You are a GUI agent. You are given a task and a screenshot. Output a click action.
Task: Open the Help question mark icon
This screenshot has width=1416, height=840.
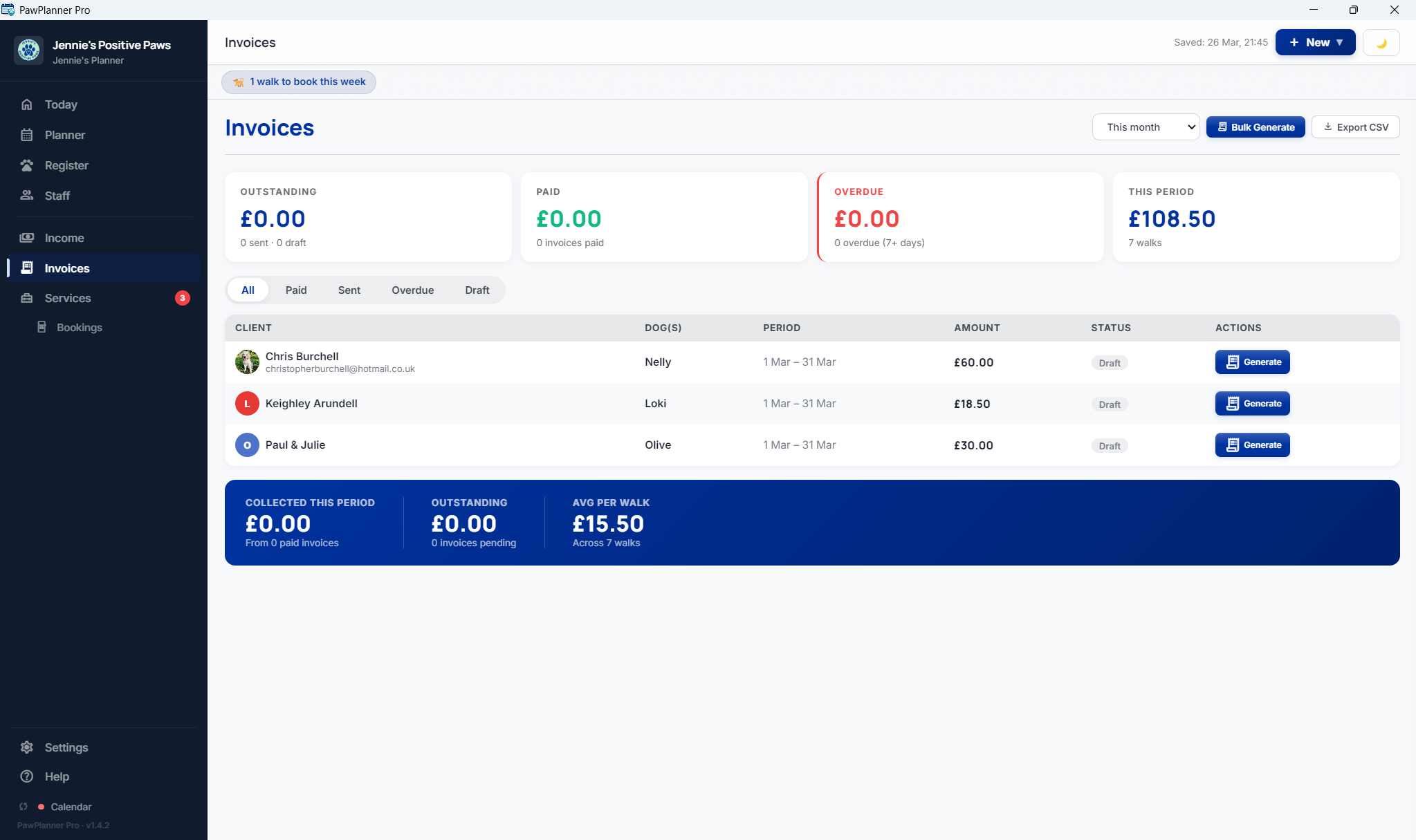point(26,776)
